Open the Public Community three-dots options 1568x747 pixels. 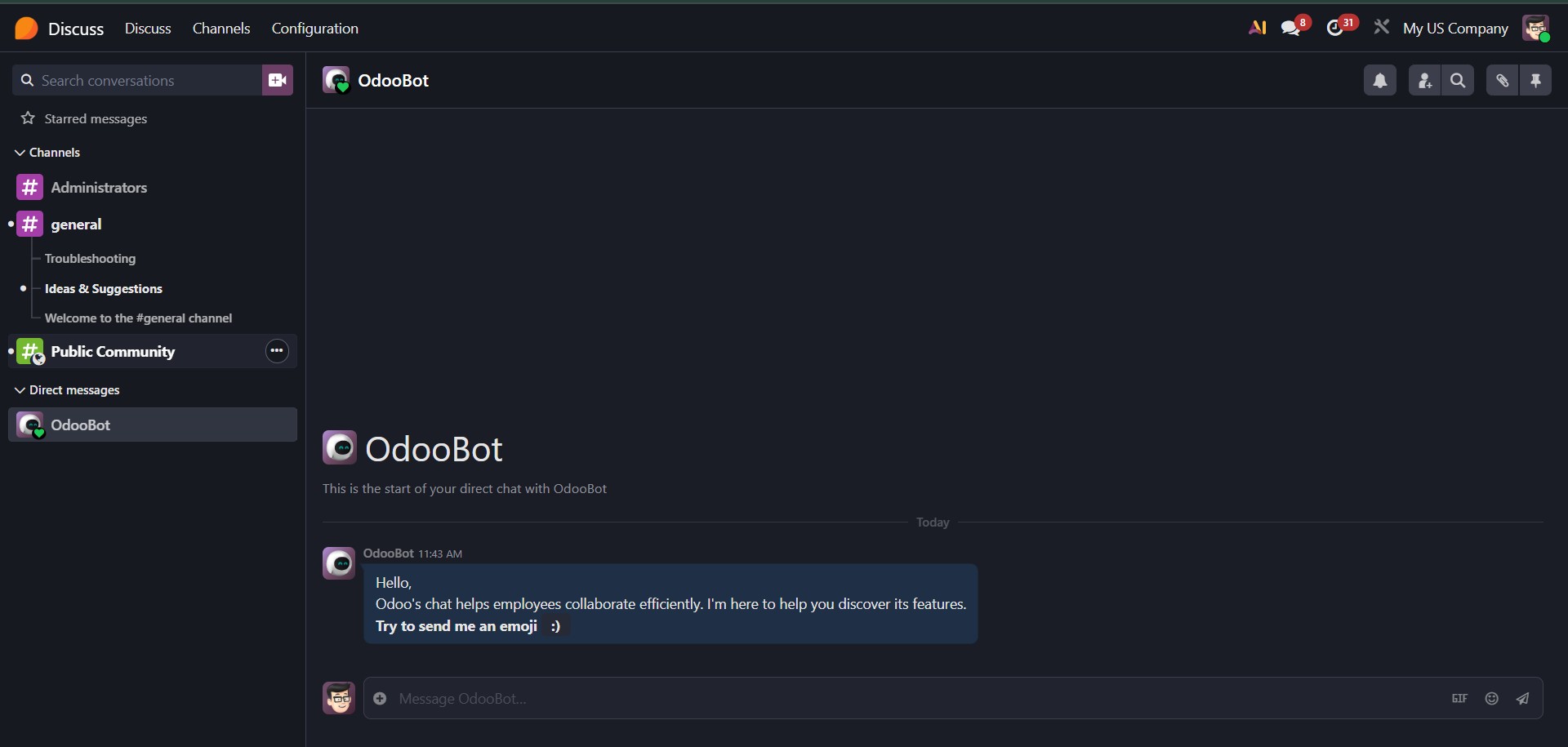click(x=277, y=351)
